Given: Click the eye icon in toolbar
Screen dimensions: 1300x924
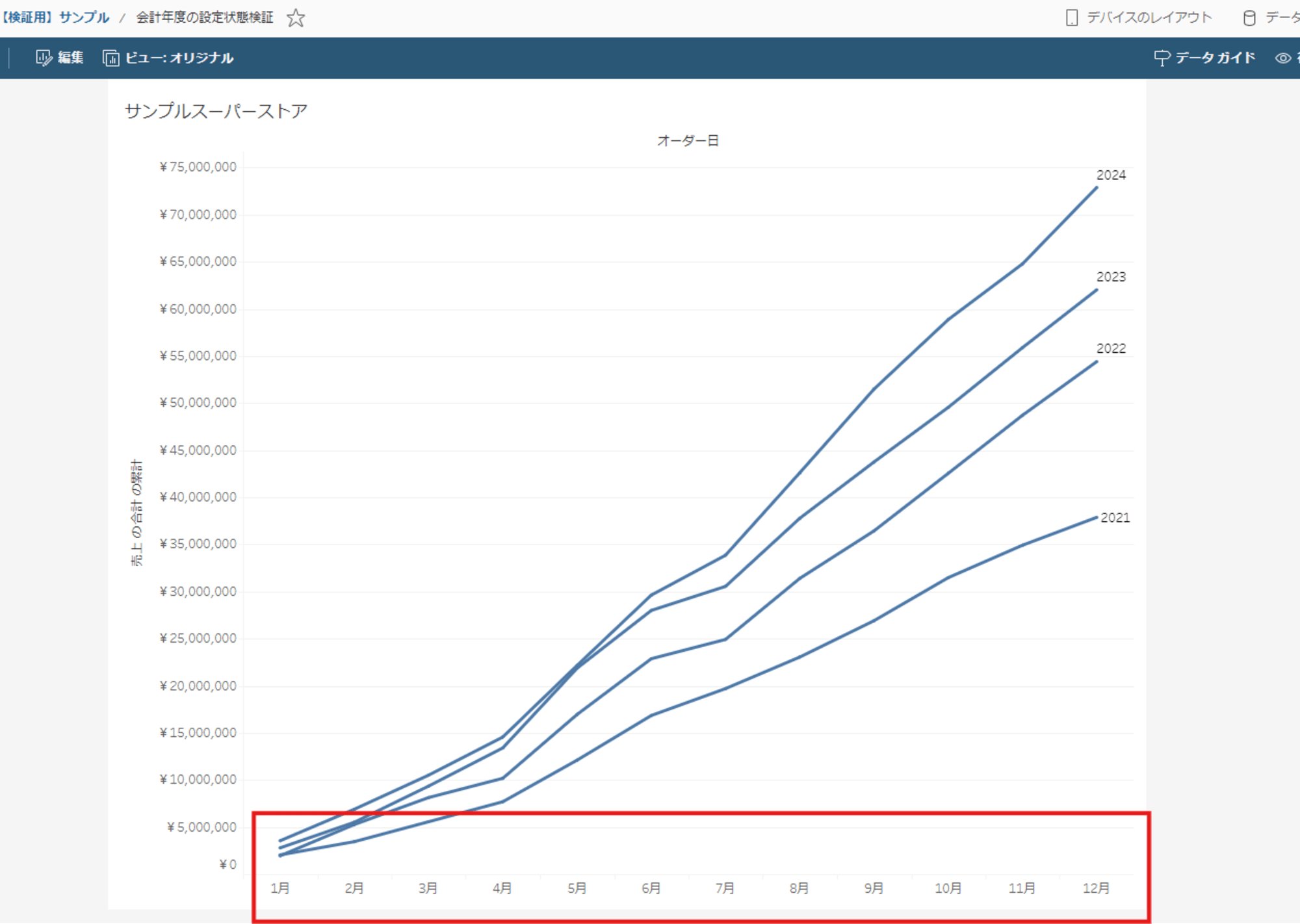Looking at the screenshot, I should 1283,58.
